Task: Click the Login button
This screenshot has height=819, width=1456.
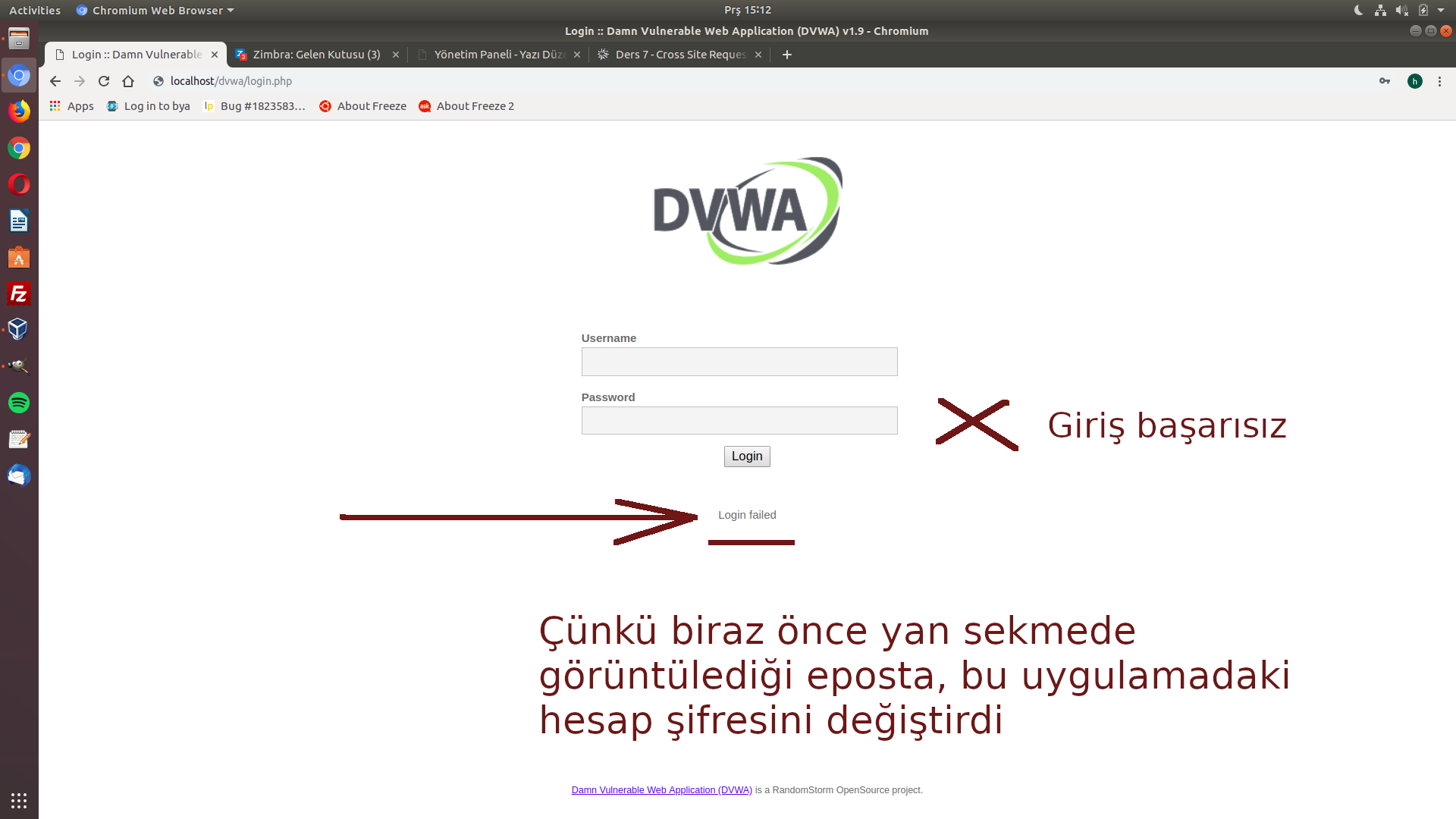Action: pos(747,457)
